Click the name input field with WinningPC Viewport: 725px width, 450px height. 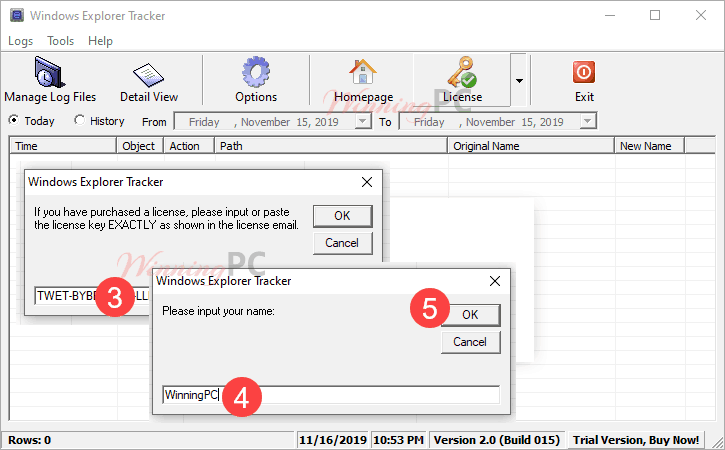[331, 395]
